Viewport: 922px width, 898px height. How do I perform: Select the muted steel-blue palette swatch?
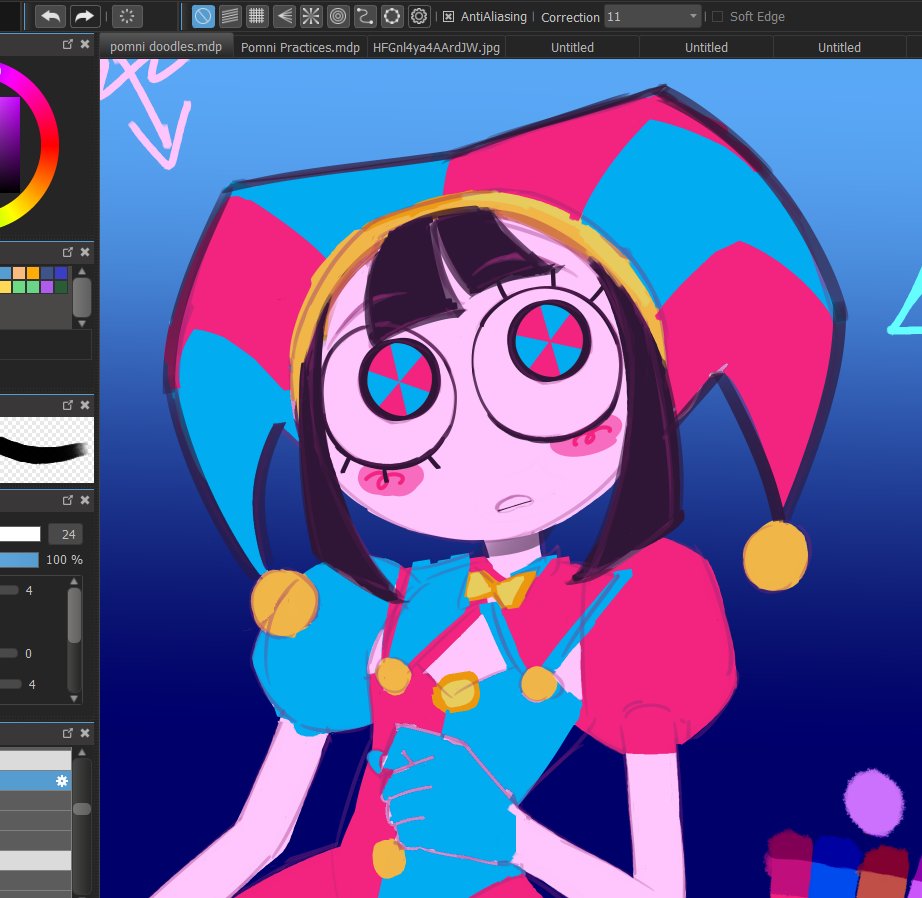coord(46,273)
